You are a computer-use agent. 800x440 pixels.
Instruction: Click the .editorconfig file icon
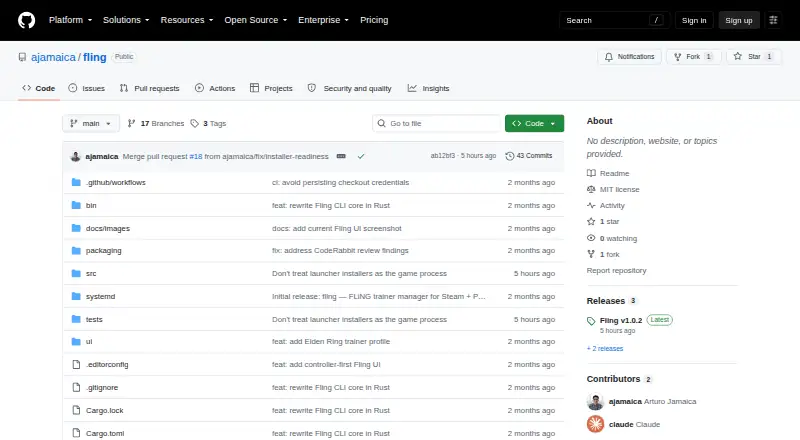76,364
